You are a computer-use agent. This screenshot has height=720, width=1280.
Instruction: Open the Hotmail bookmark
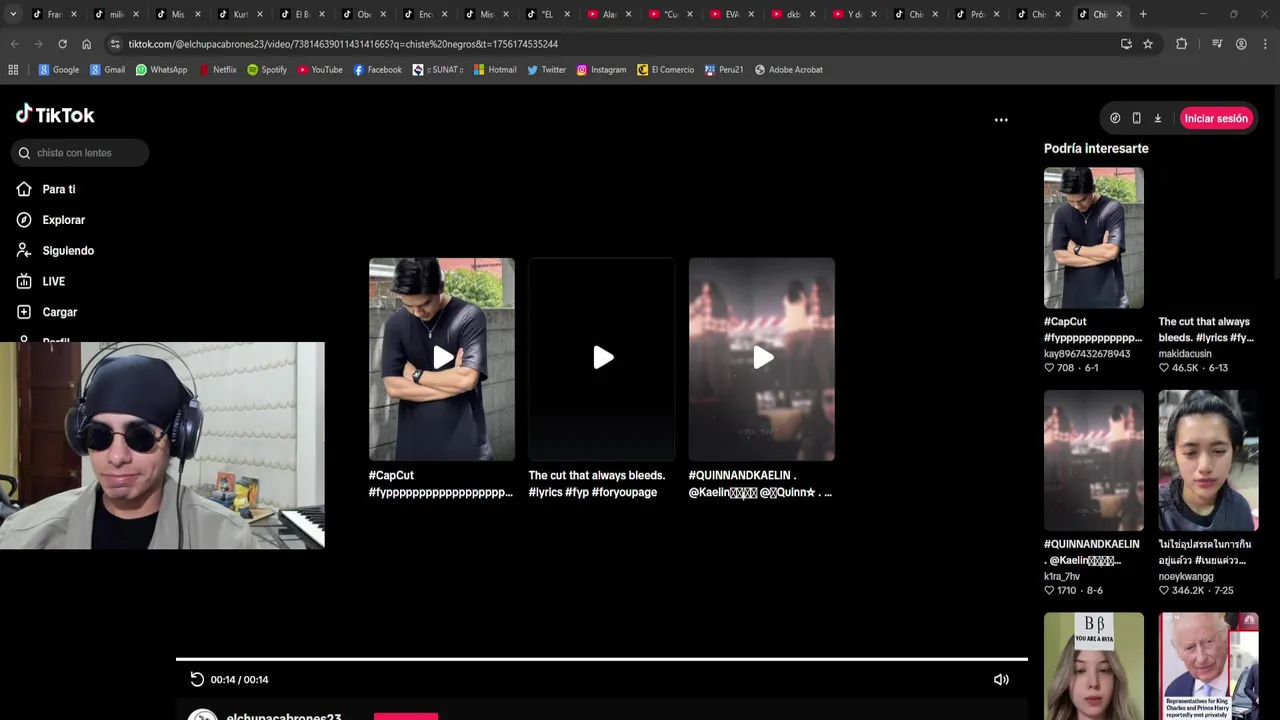[x=495, y=70]
